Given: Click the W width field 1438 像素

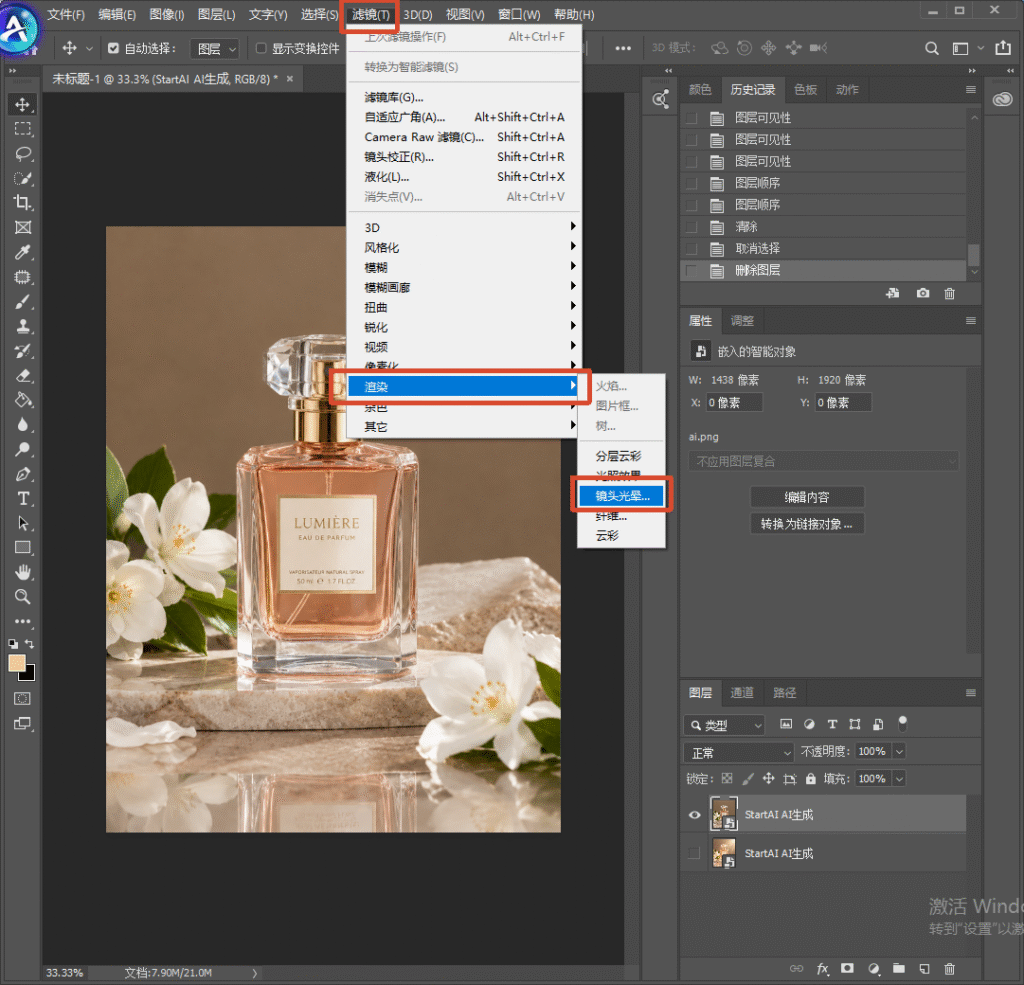Looking at the screenshot, I should 736,380.
